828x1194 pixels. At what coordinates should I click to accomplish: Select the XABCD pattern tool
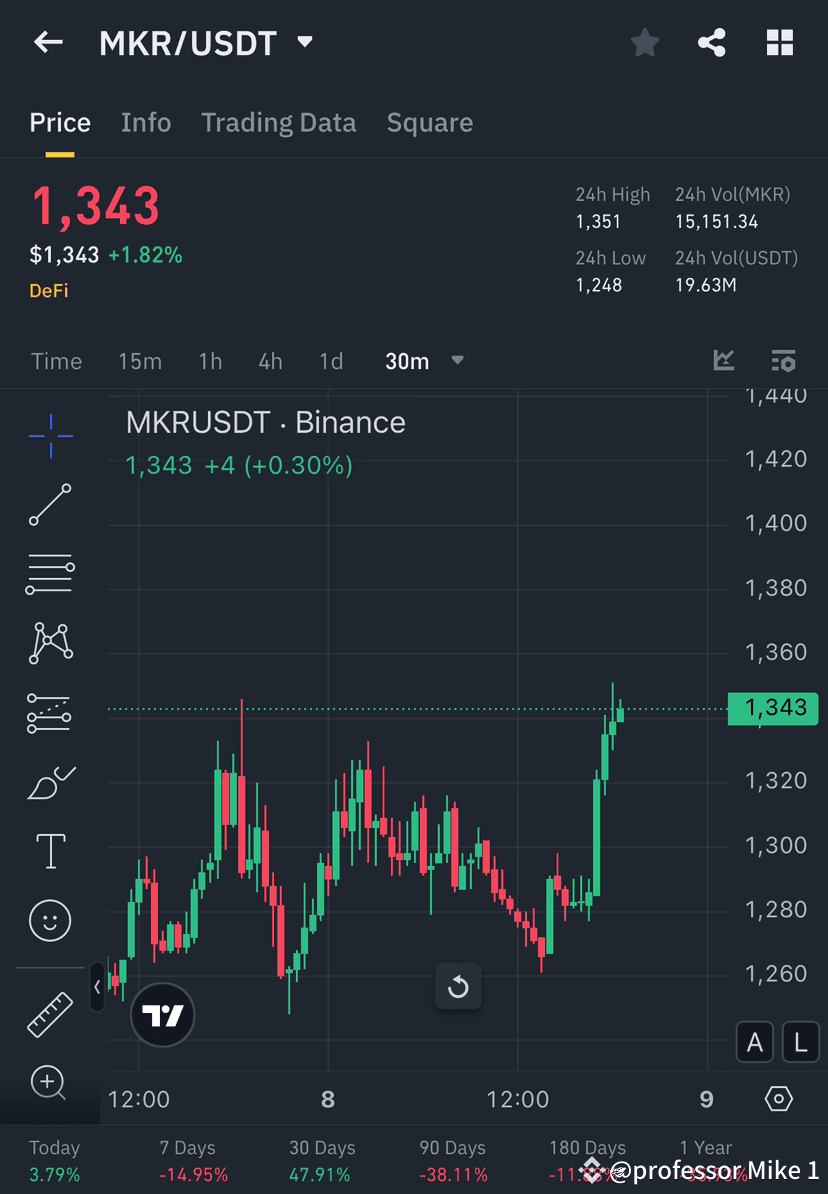(x=50, y=643)
